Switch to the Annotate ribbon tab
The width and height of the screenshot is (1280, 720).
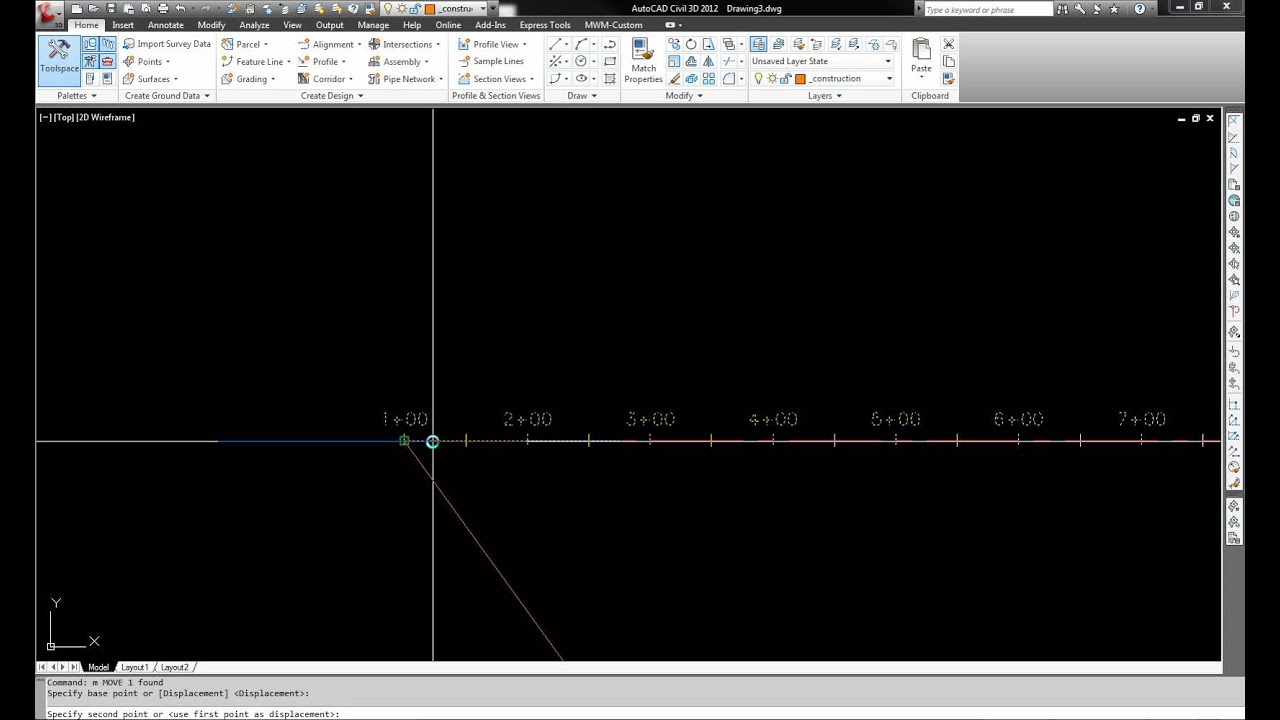click(x=166, y=25)
